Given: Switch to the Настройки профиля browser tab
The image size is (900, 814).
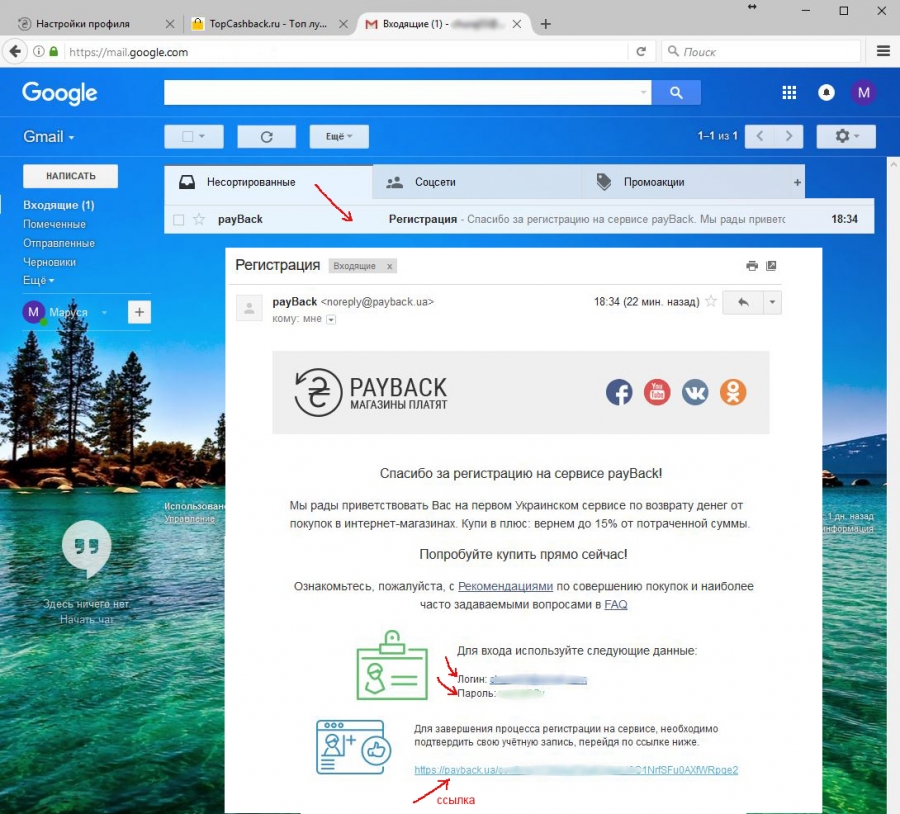Looking at the screenshot, I should click(x=83, y=24).
